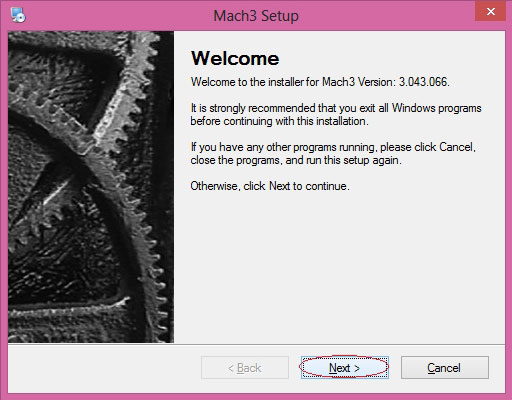Click the Mach3 installer icon in title bar

[x=18, y=15]
